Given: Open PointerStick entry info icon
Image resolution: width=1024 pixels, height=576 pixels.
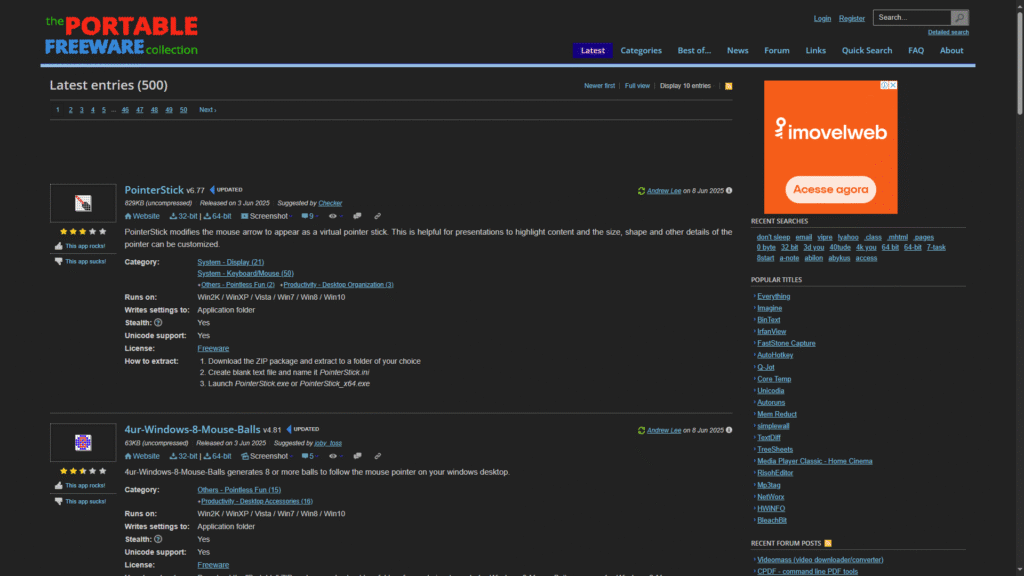Looking at the screenshot, I should coord(729,191).
